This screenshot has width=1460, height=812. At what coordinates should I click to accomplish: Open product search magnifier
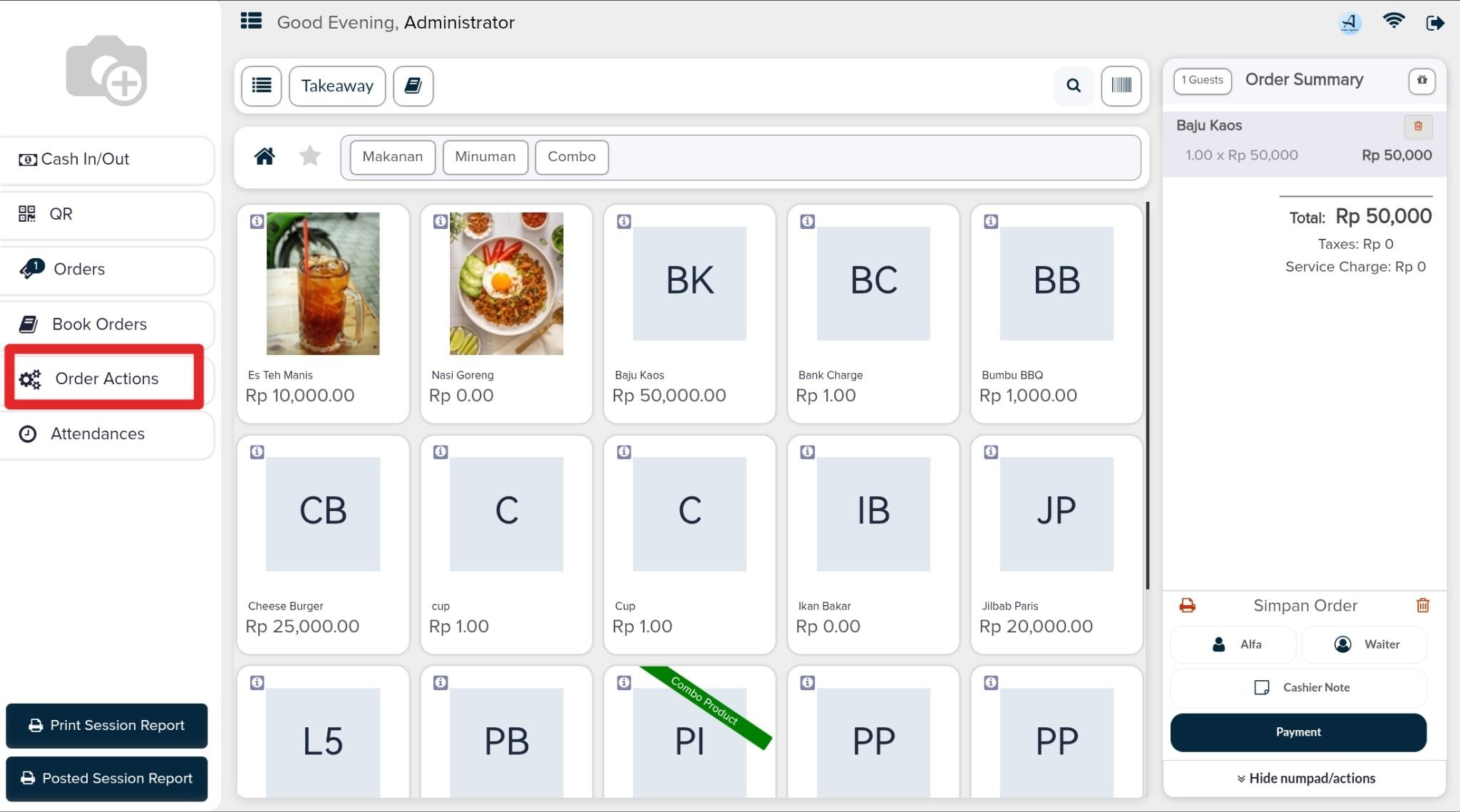click(1074, 86)
